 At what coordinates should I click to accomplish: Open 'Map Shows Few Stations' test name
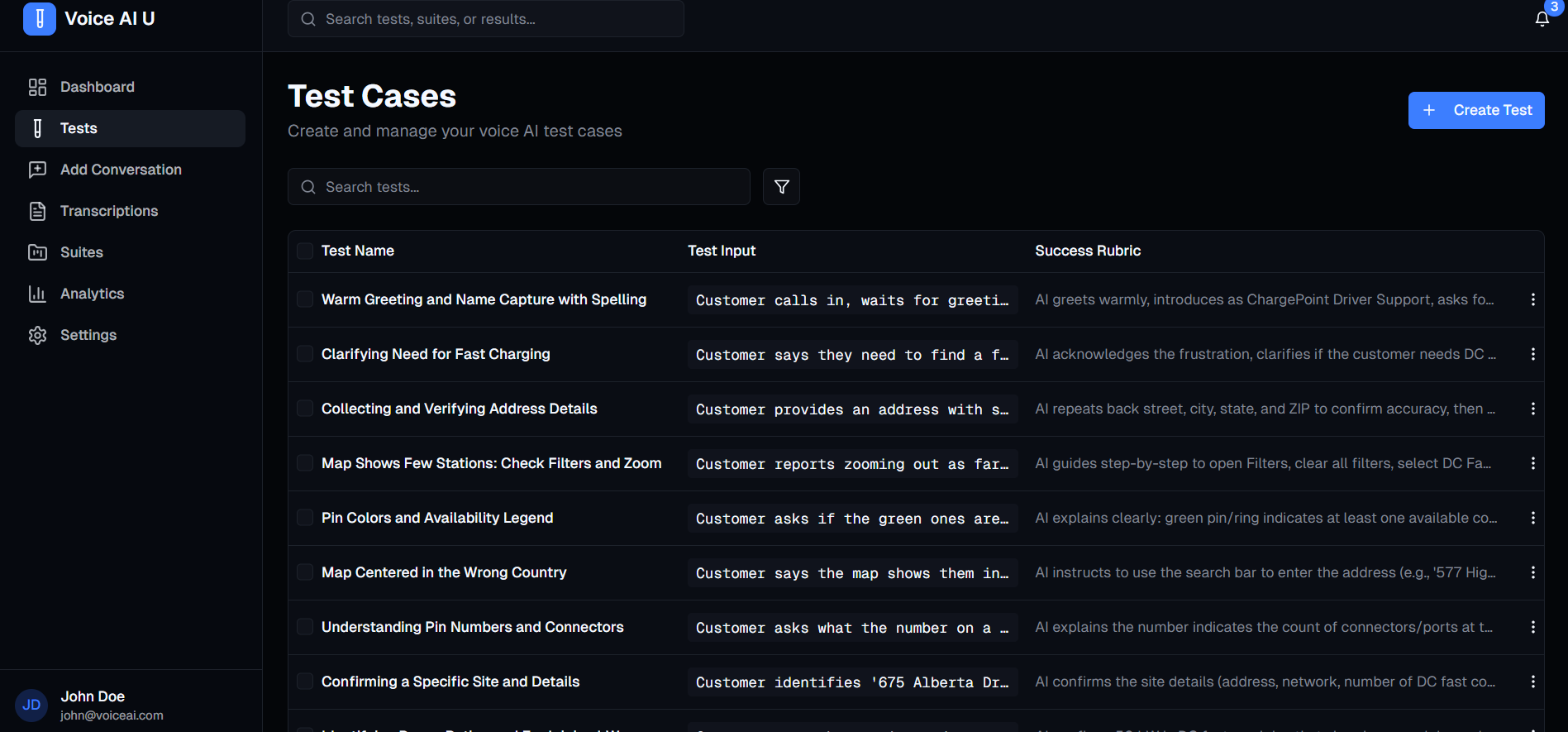coord(491,463)
